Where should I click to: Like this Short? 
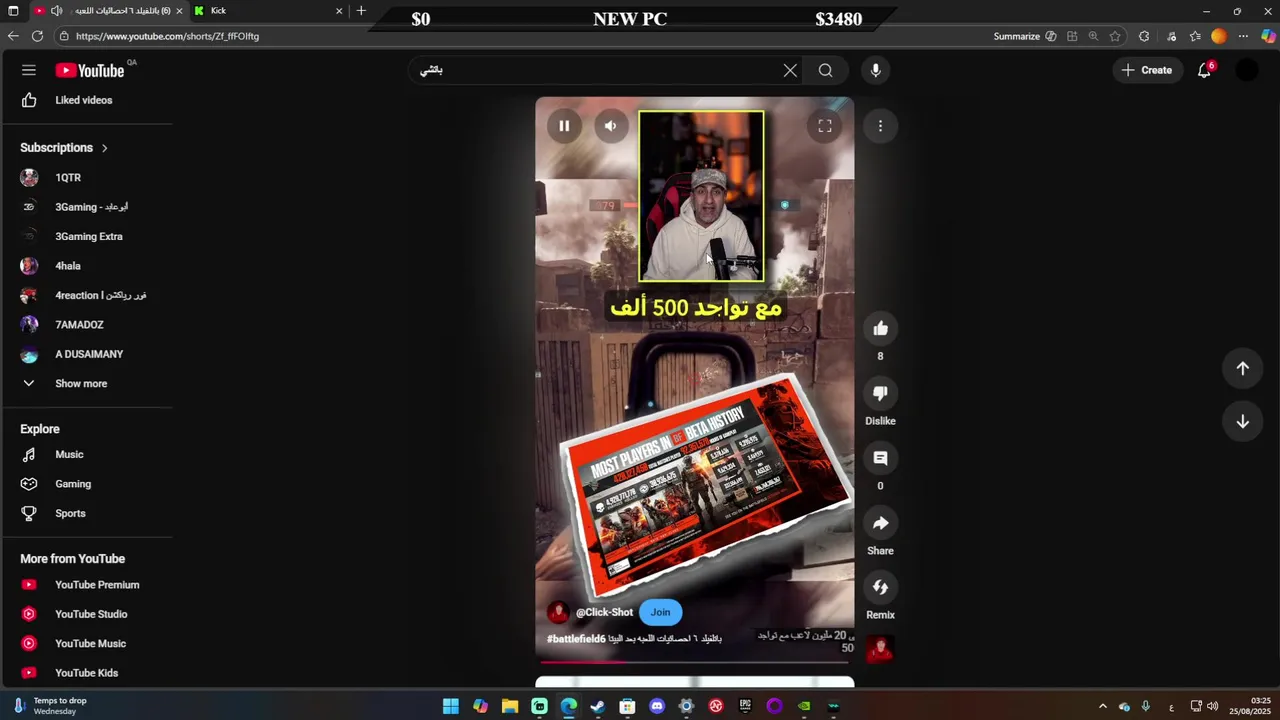pos(880,329)
